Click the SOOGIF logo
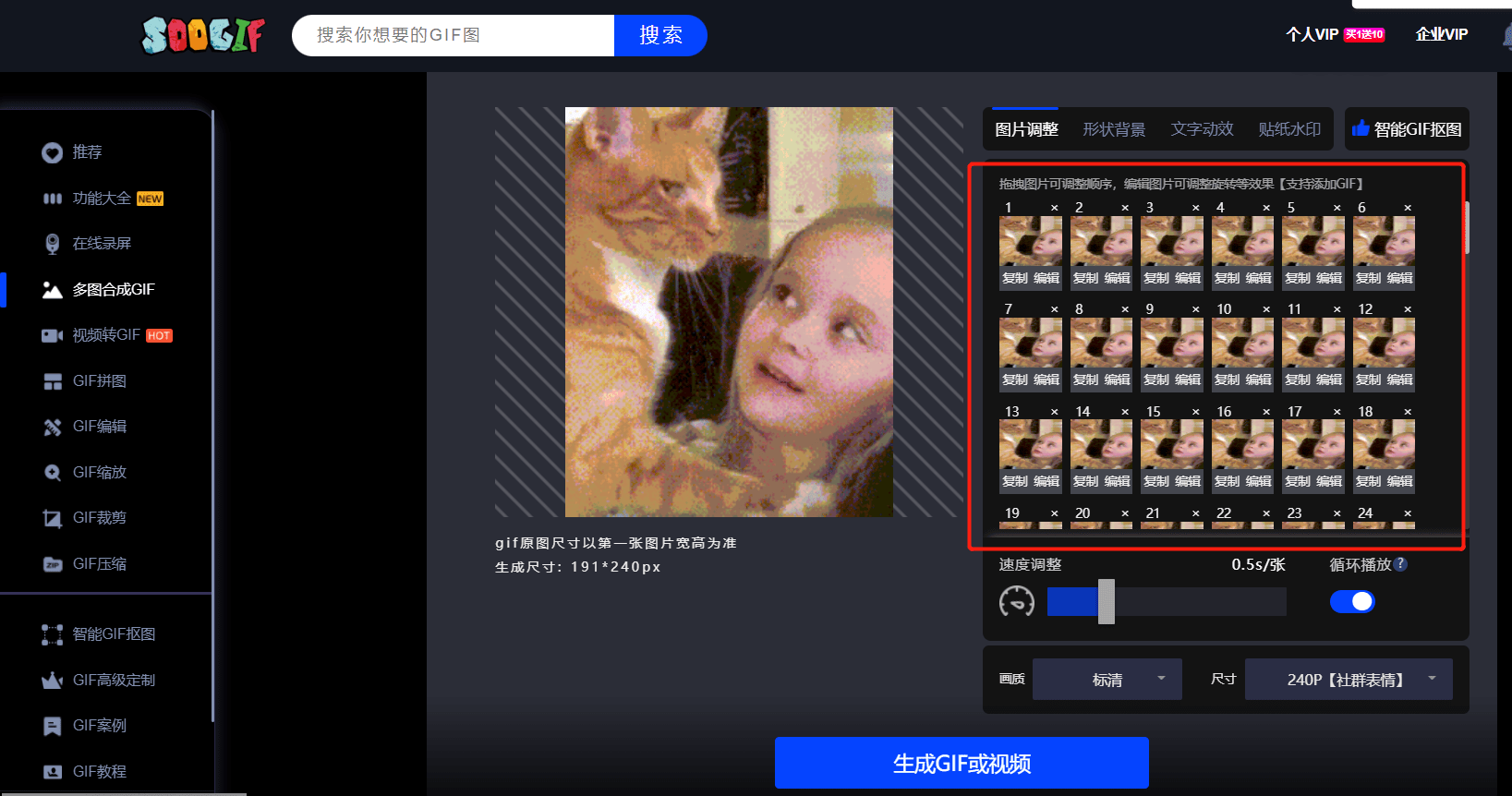1512x796 pixels. coord(203,35)
